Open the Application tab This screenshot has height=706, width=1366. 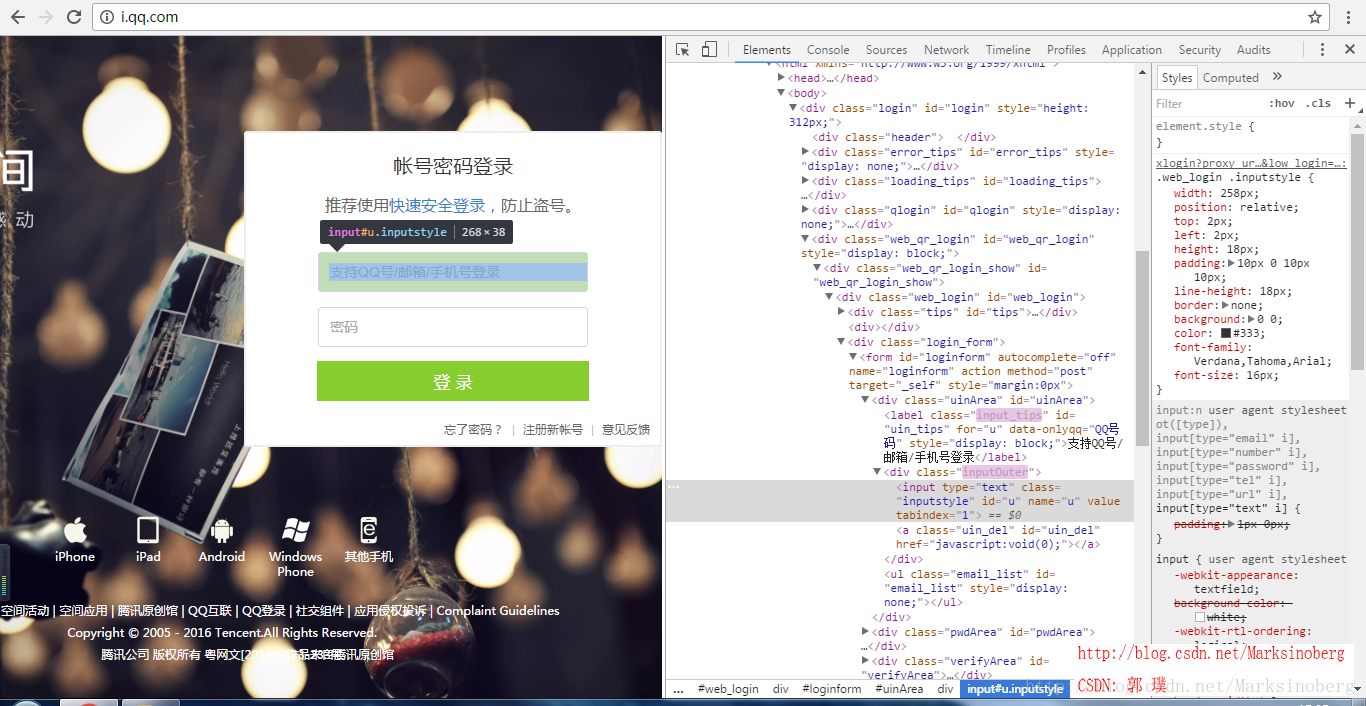click(1132, 50)
